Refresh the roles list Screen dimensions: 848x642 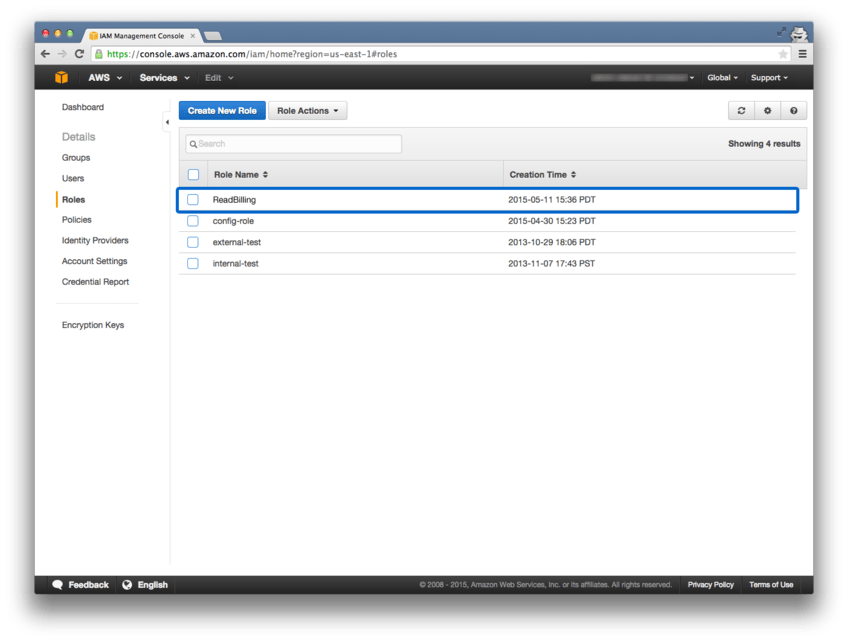741,110
